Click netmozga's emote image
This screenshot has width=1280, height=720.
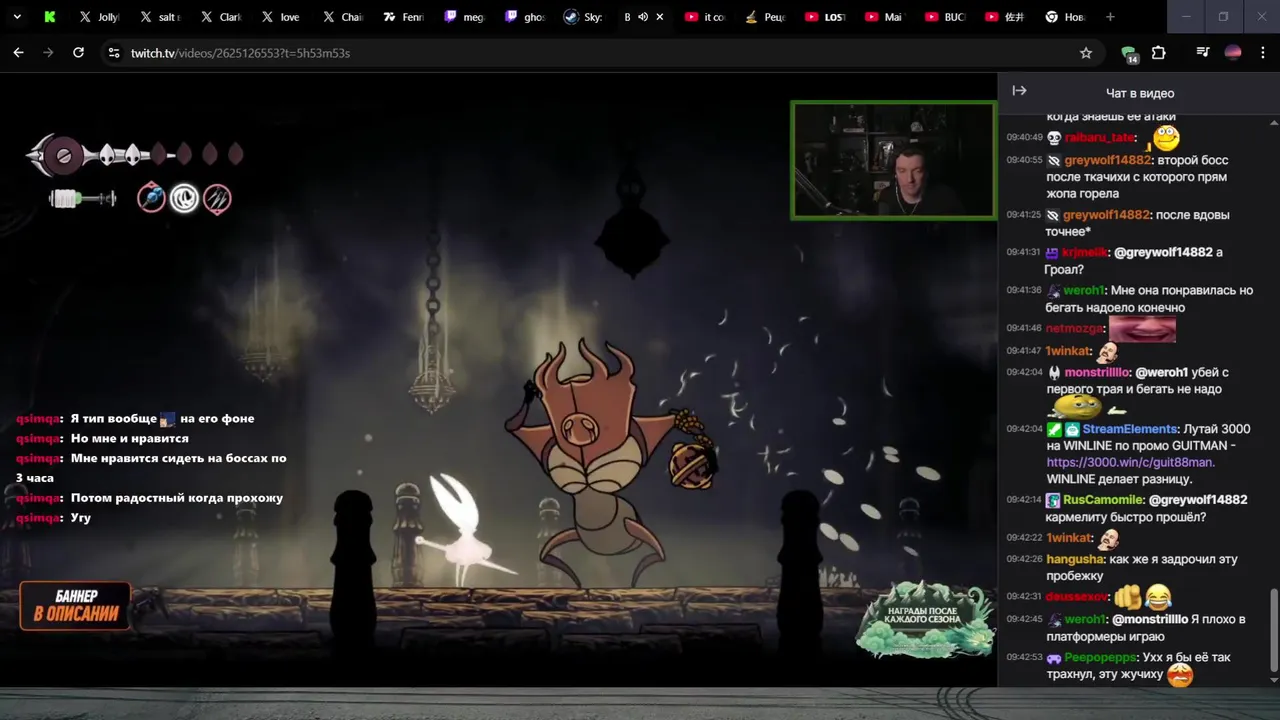click(1142, 328)
